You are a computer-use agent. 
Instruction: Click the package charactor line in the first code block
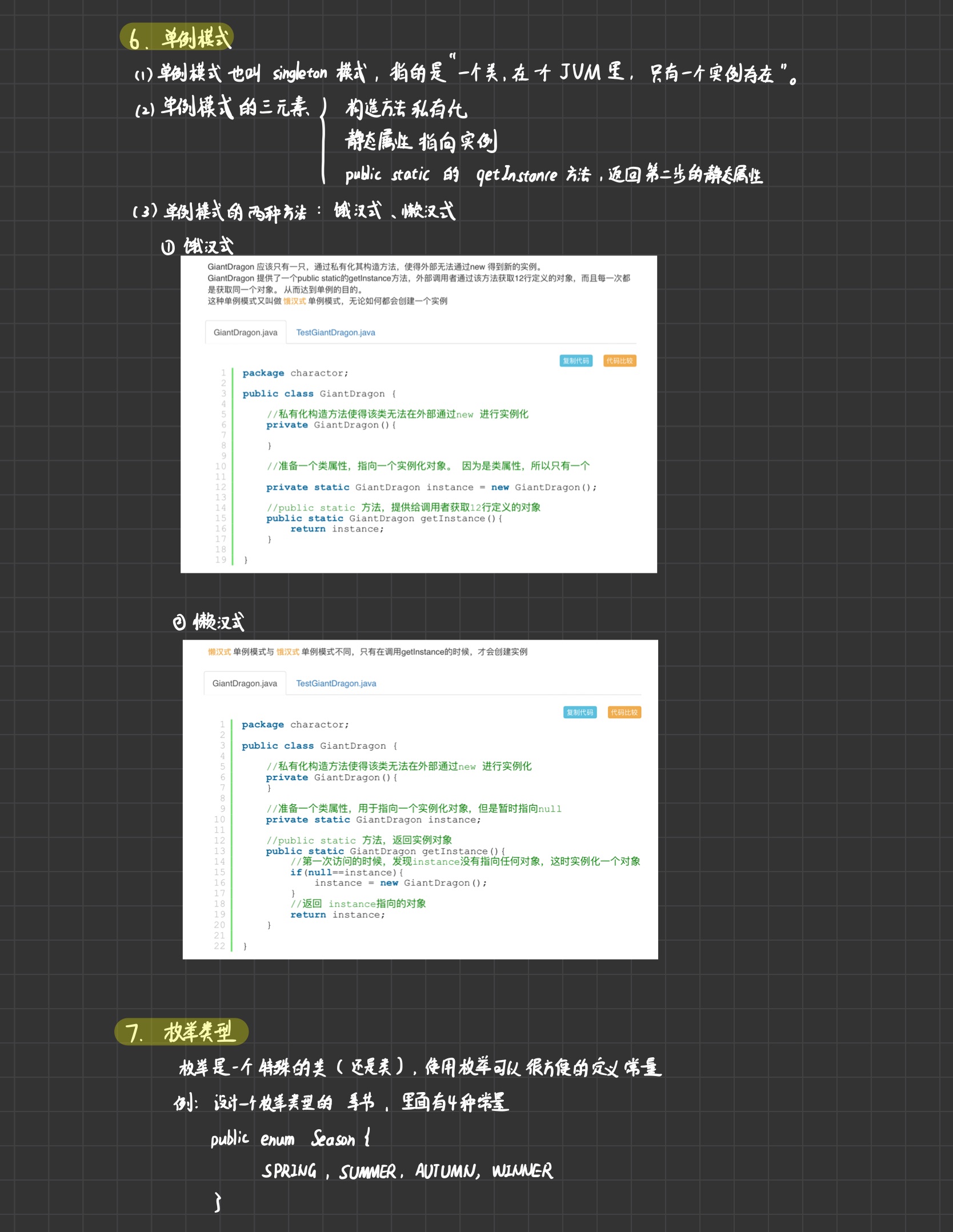click(295, 373)
